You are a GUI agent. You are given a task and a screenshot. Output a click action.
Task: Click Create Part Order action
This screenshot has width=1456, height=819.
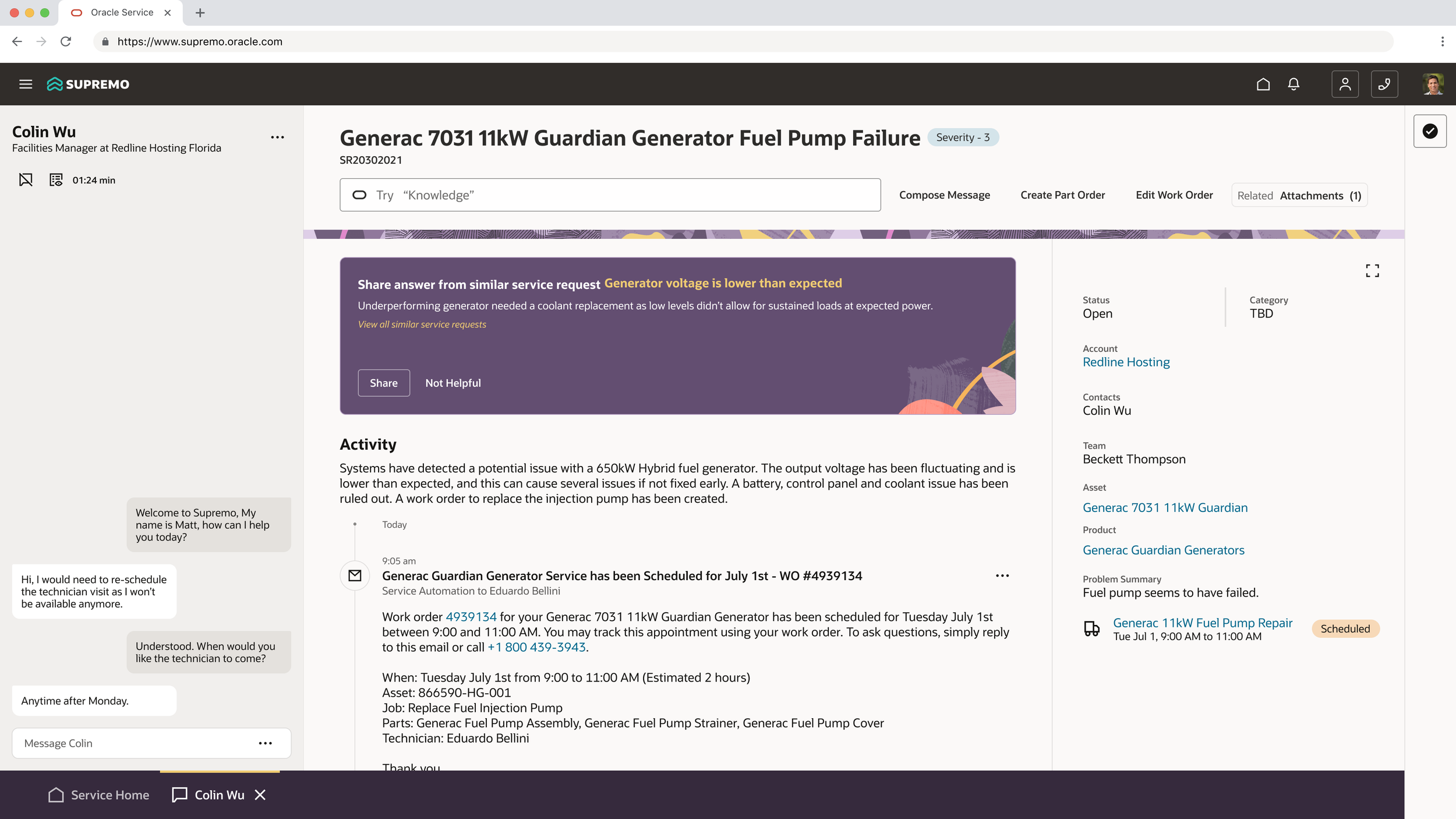tap(1062, 195)
